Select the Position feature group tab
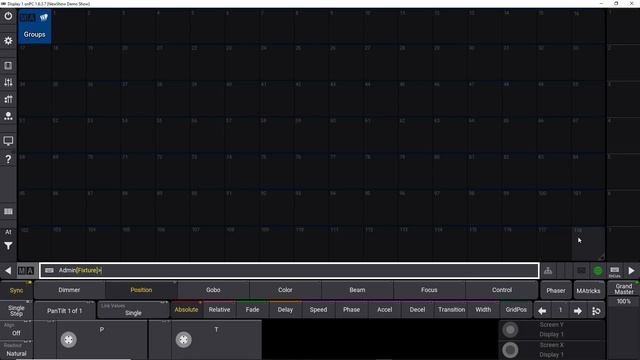The height and width of the screenshot is (360, 640). point(141,290)
